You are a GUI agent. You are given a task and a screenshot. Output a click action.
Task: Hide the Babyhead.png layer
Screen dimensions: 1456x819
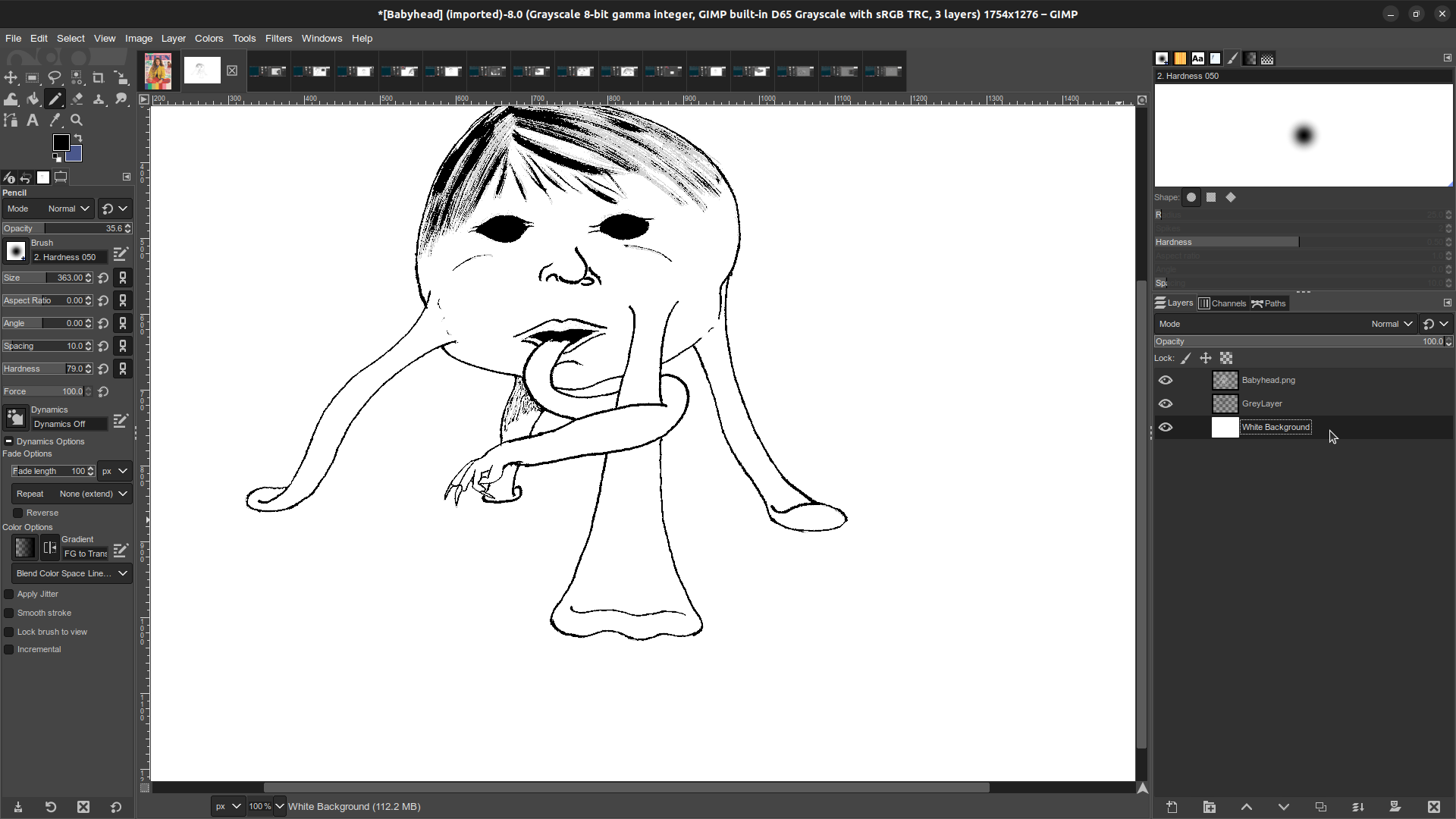1166,380
